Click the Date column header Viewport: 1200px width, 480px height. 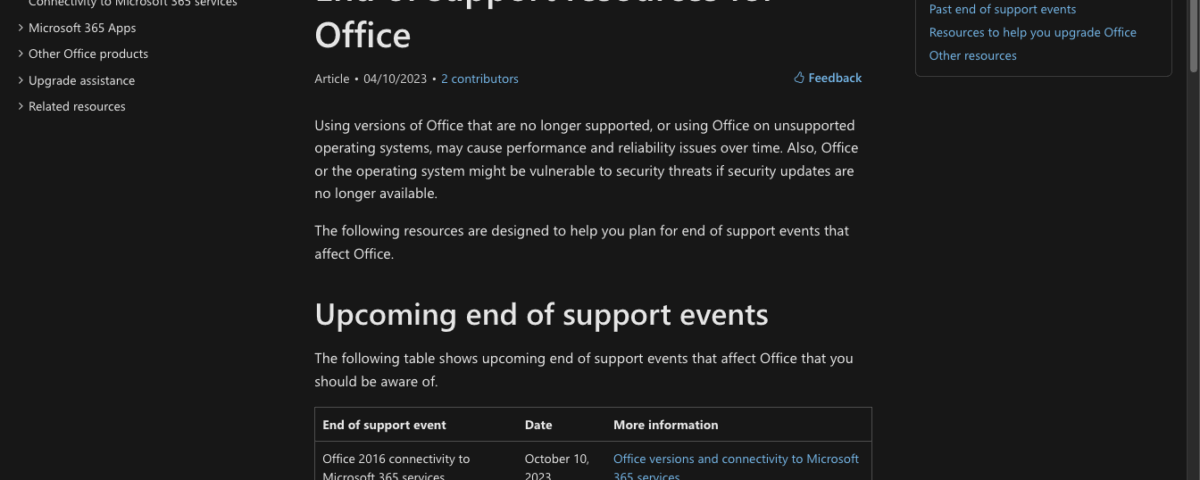point(538,425)
